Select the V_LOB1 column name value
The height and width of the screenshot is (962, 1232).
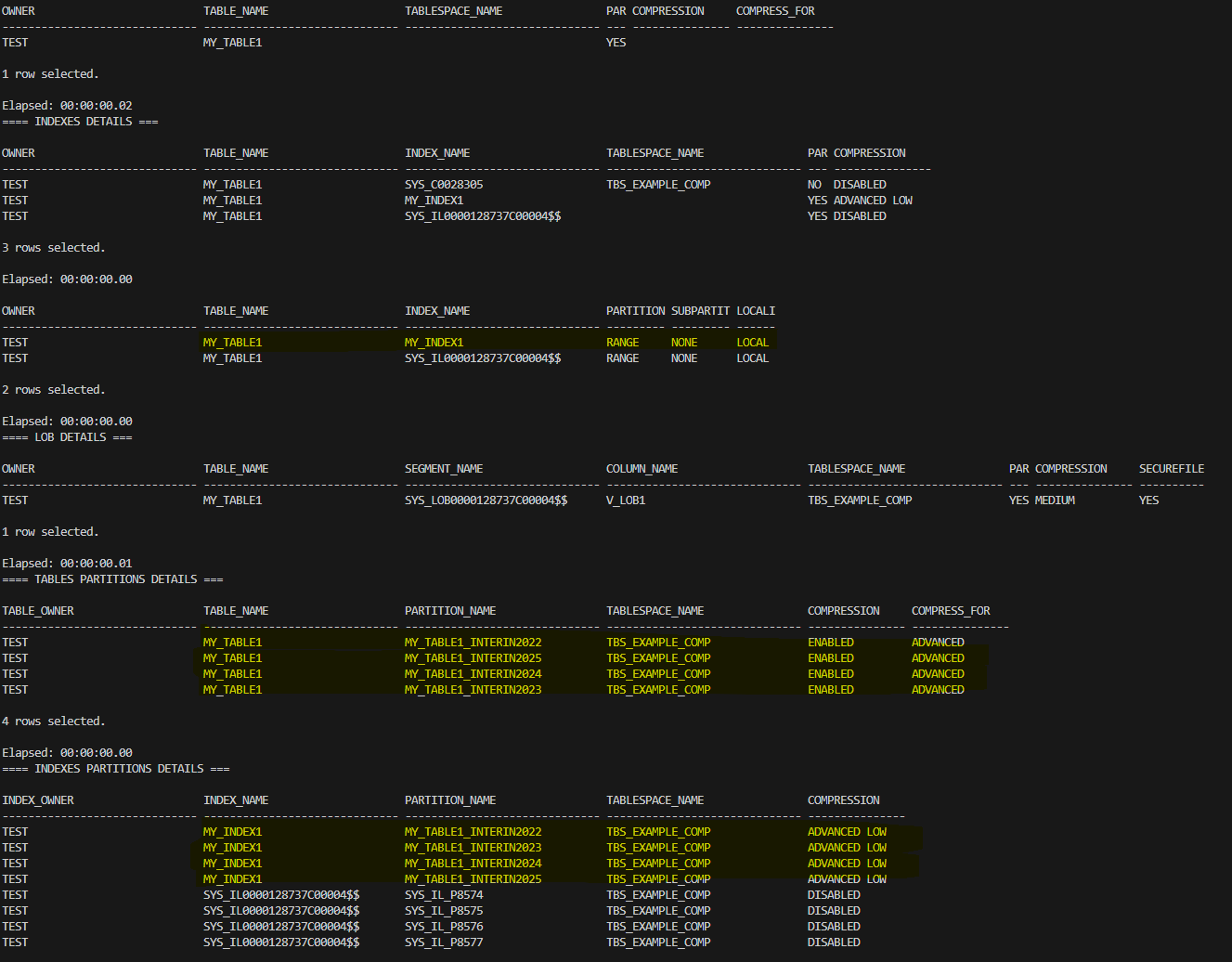(625, 500)
